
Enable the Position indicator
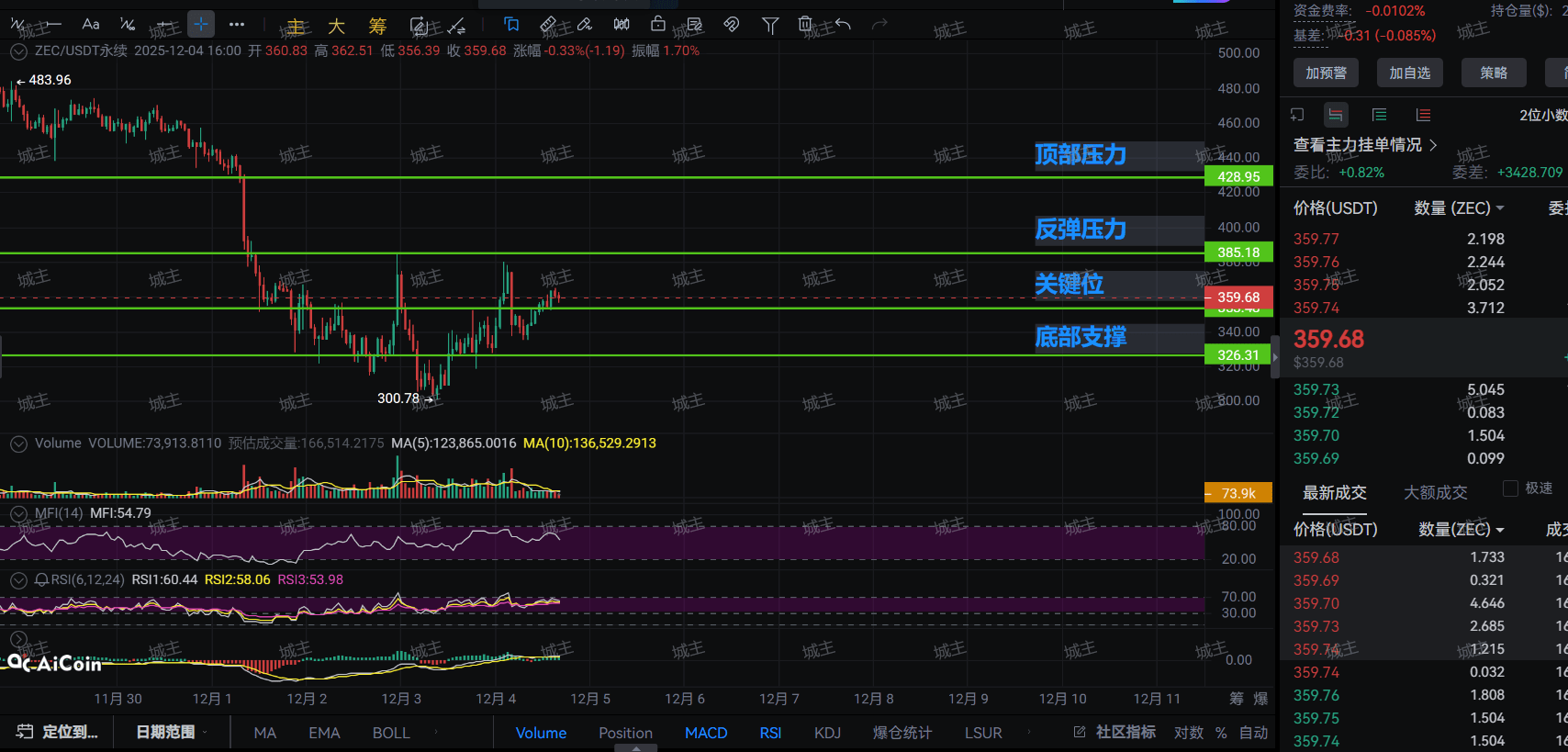625,733
